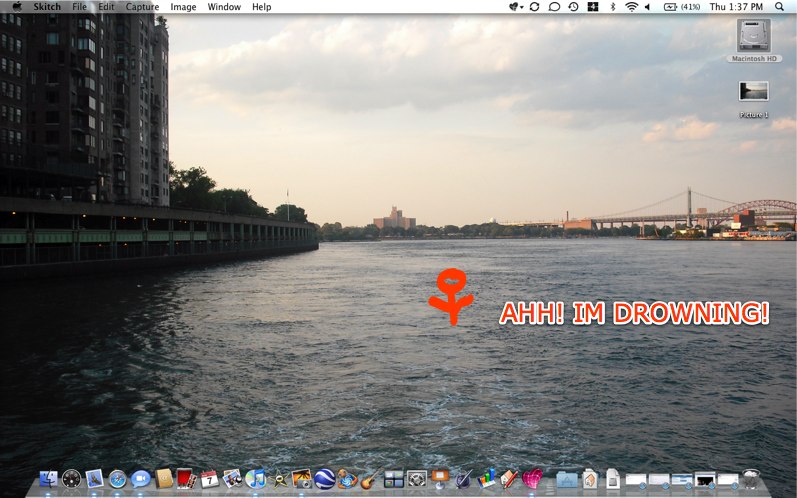Open iPhoto from the Dock
This screenshot has height=498, width=797.
(x=302, y=479)
